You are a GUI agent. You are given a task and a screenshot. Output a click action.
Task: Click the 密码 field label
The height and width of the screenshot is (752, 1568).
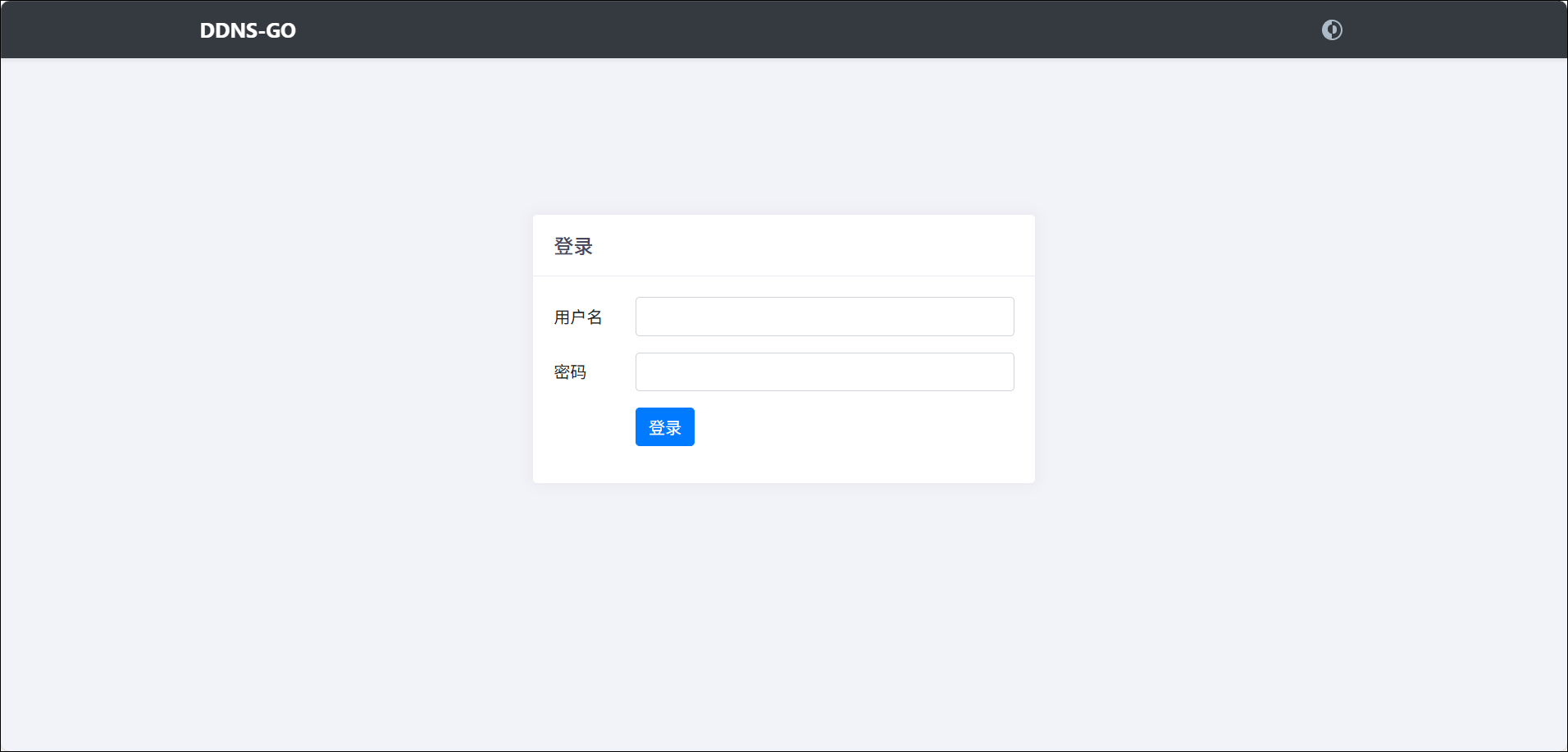point(570,372)
